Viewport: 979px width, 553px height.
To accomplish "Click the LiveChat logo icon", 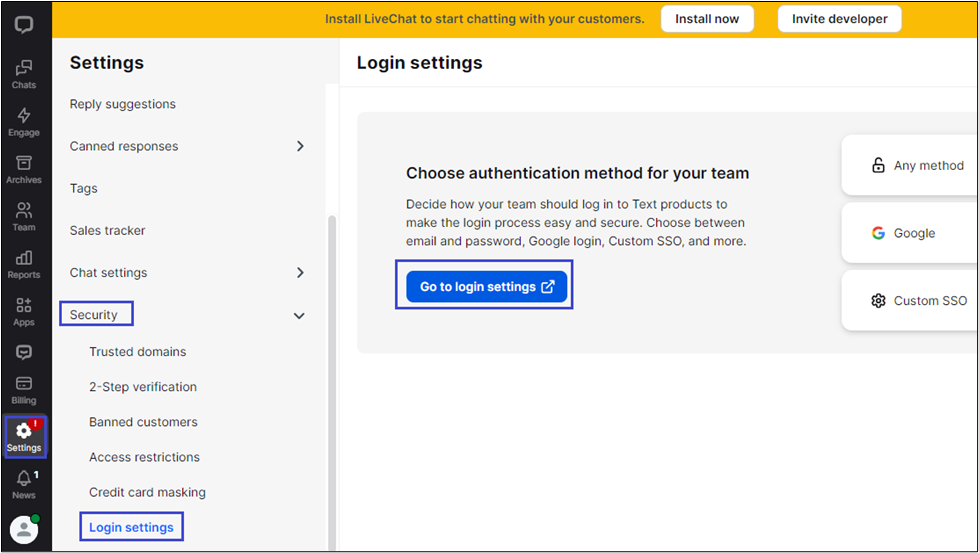I will (x=24, y=25).
